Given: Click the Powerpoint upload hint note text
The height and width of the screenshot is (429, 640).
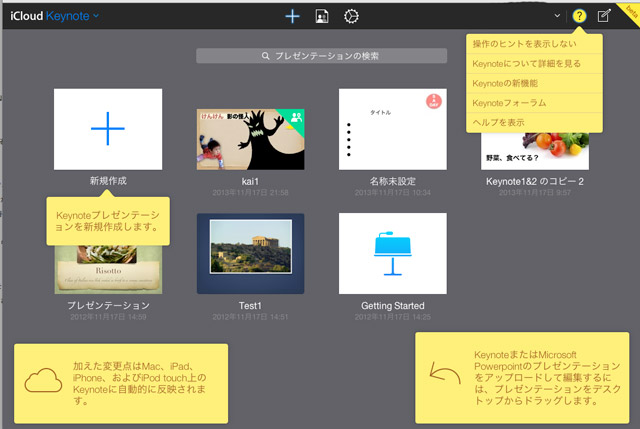Looking at the screenshot, I should click(x=547, y=378).
